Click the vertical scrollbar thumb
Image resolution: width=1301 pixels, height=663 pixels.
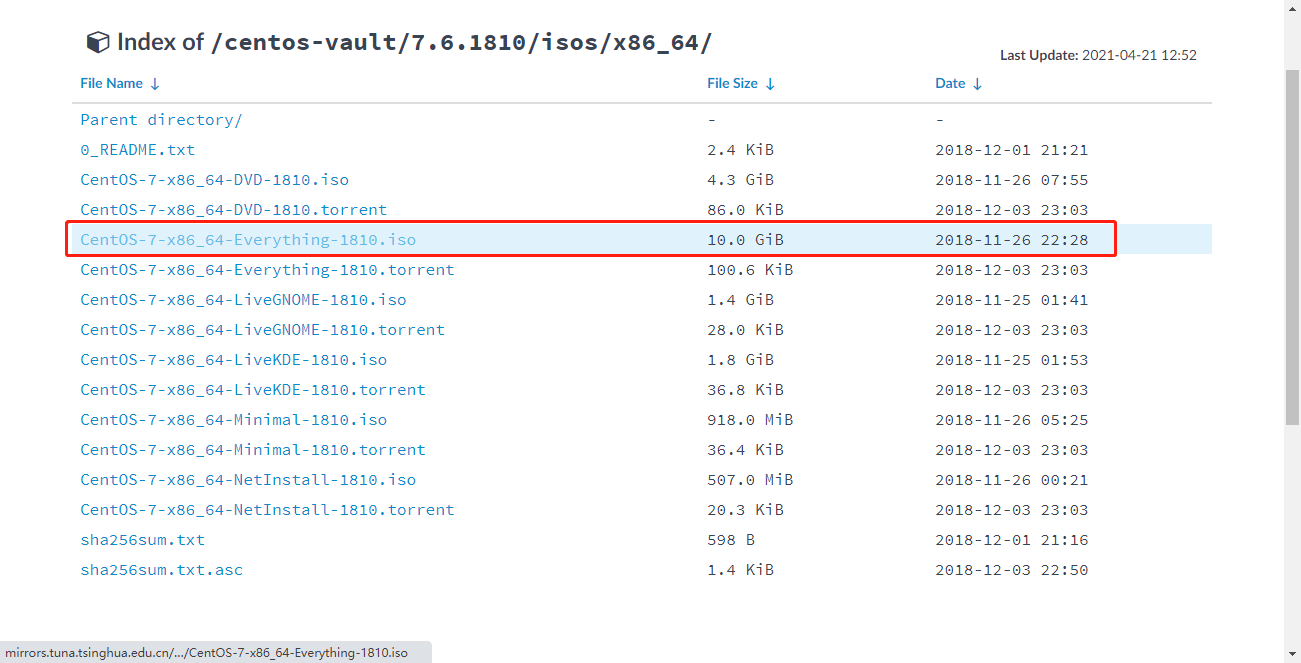coord(1292,245)
